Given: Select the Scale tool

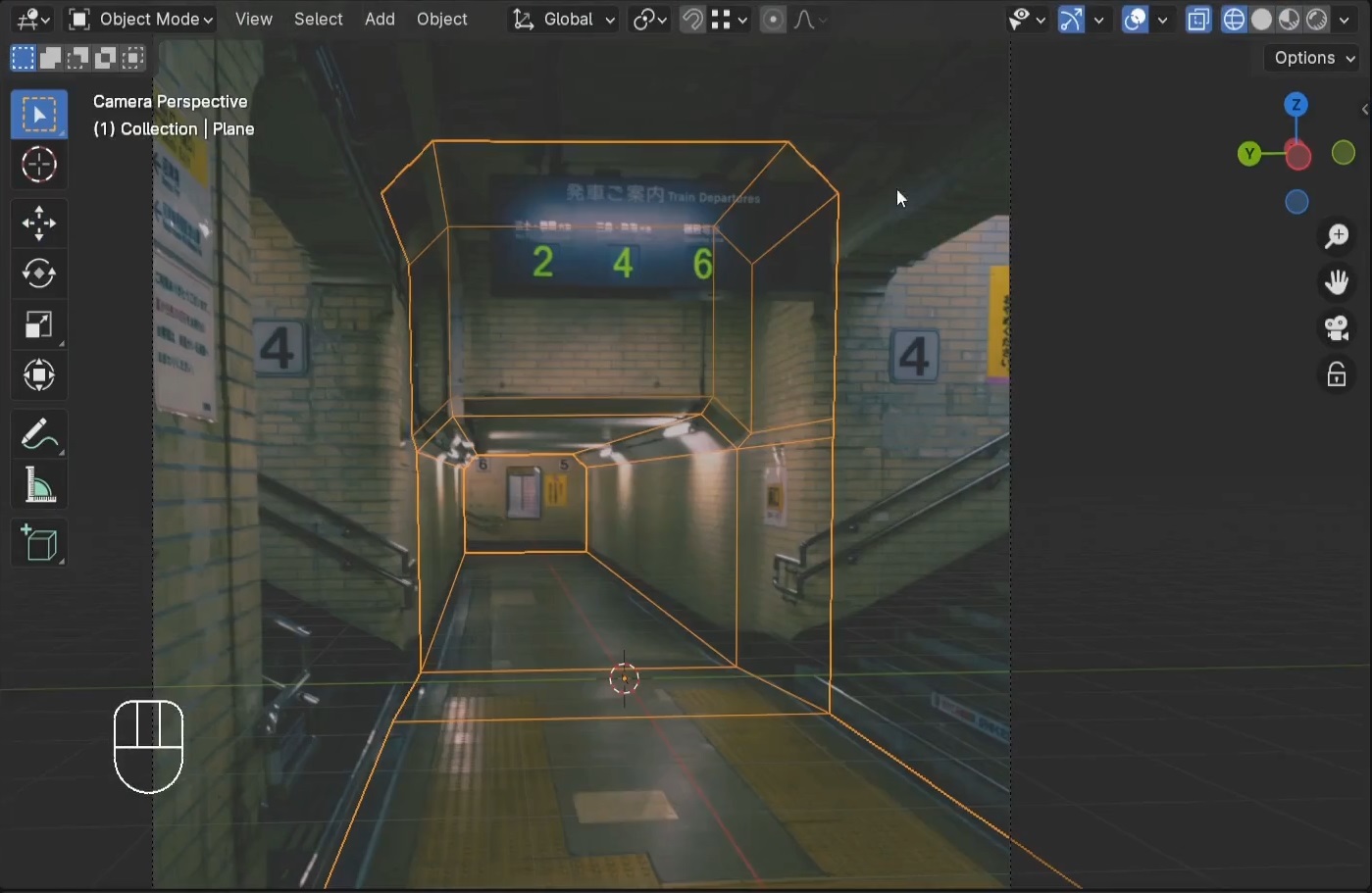Looking at the screenshot, I should (39, 324).
